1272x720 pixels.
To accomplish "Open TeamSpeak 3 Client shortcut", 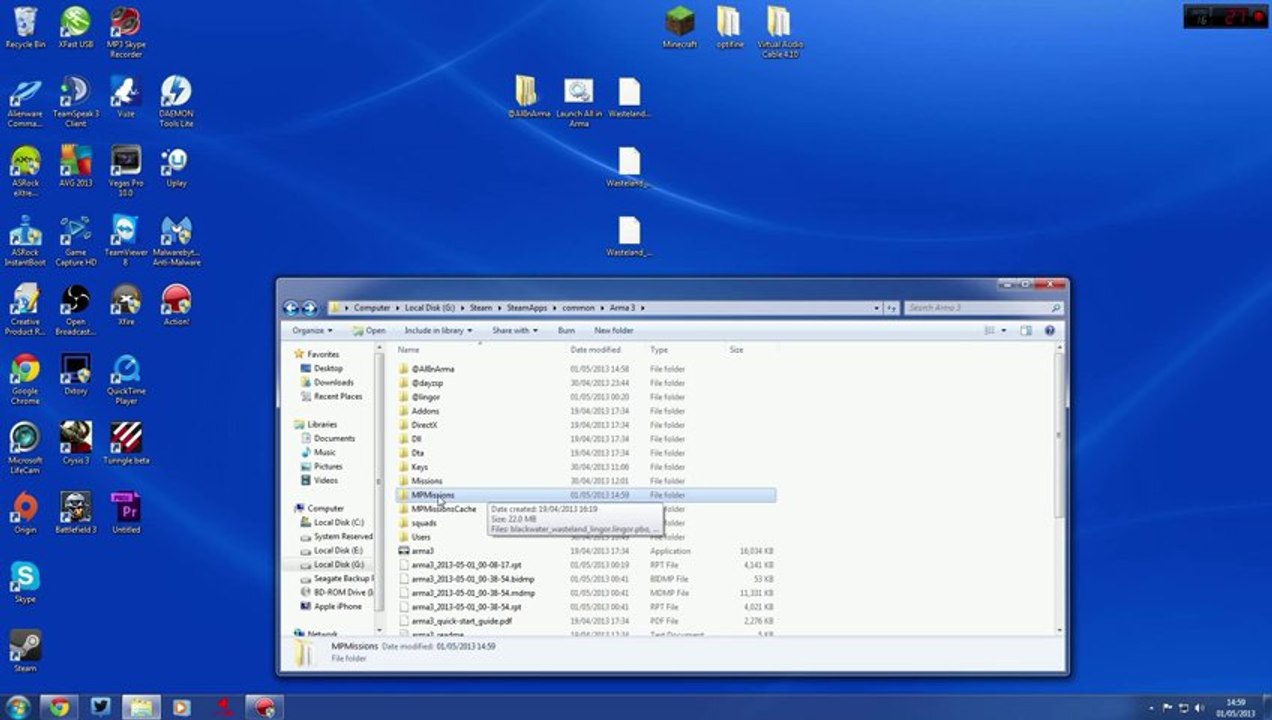I will coord(75,102).
